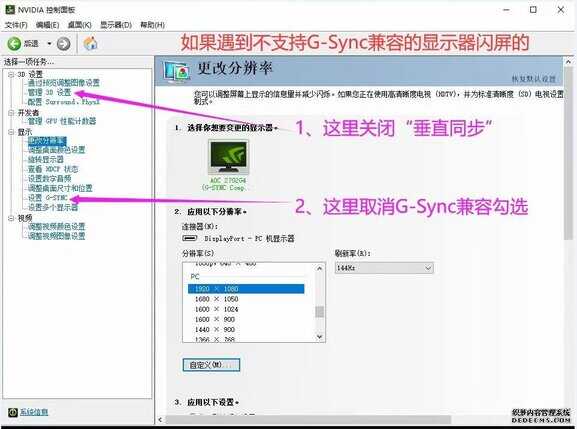Click the Home icon in toolbar
The width and height of the screenshot is (577, 429).
coord(91,43)
